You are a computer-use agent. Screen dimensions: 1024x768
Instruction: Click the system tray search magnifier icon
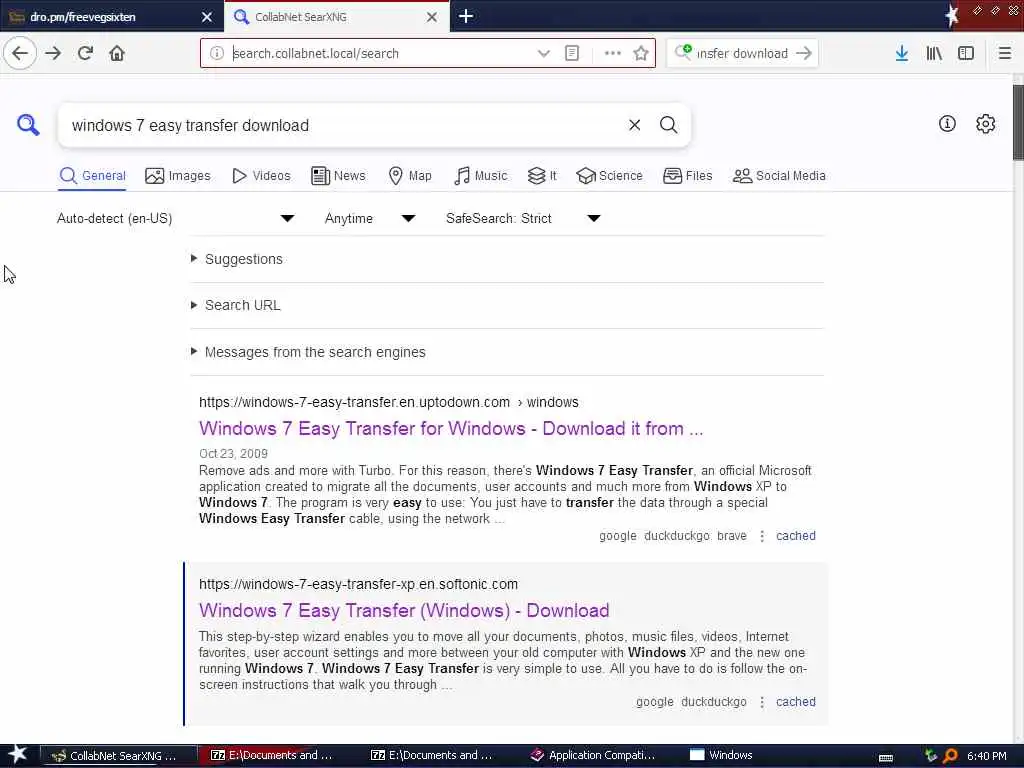click(950, 756)
